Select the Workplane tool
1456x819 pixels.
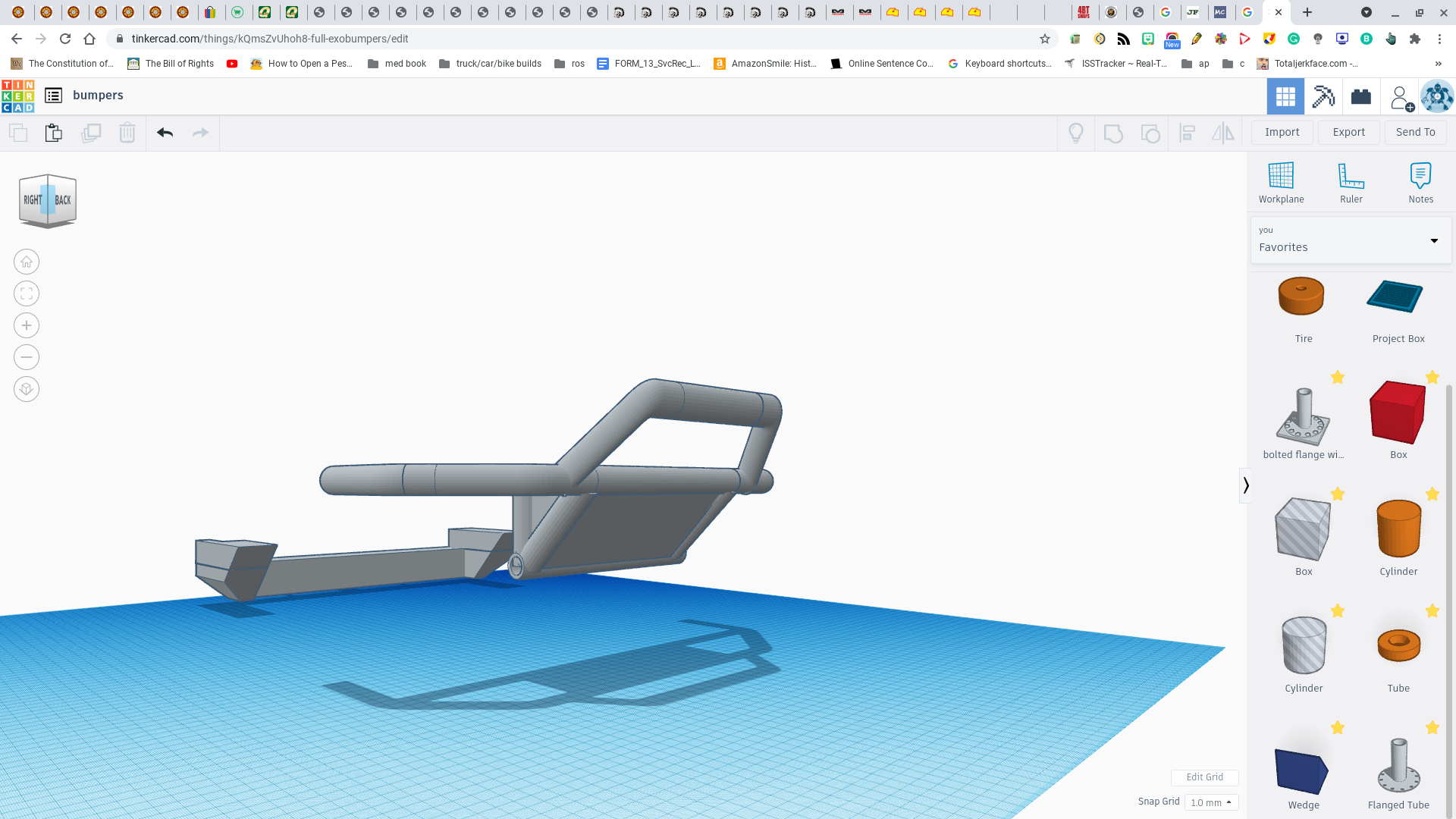pyautogui.click(x=1282, y=183)
